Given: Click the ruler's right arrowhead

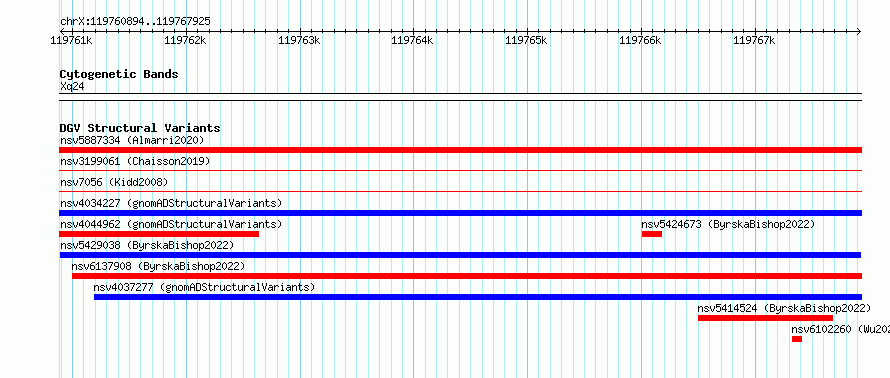Looking at the screenshot, I should 859,31.
